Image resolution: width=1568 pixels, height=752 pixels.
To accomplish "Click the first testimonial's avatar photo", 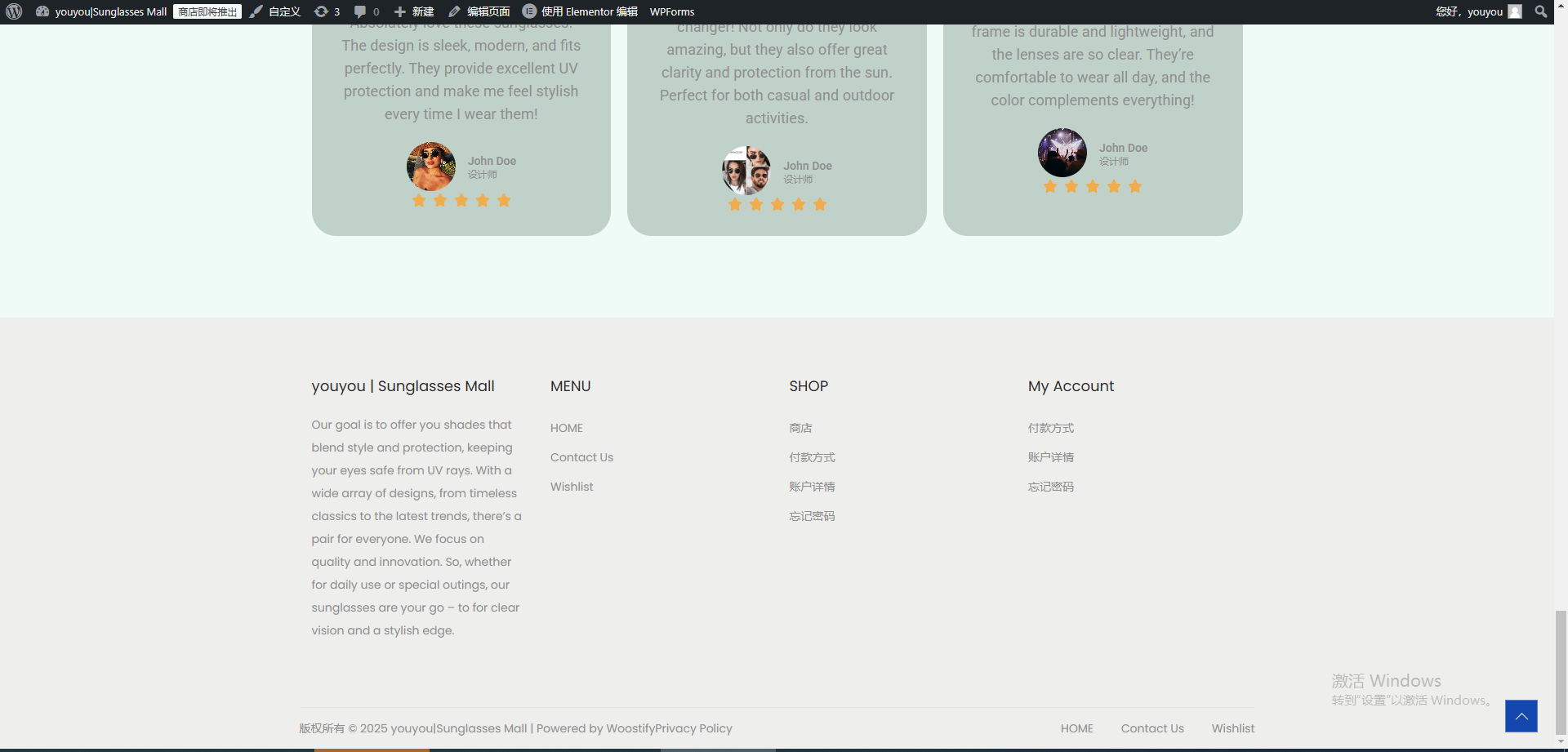I will 430,166.
